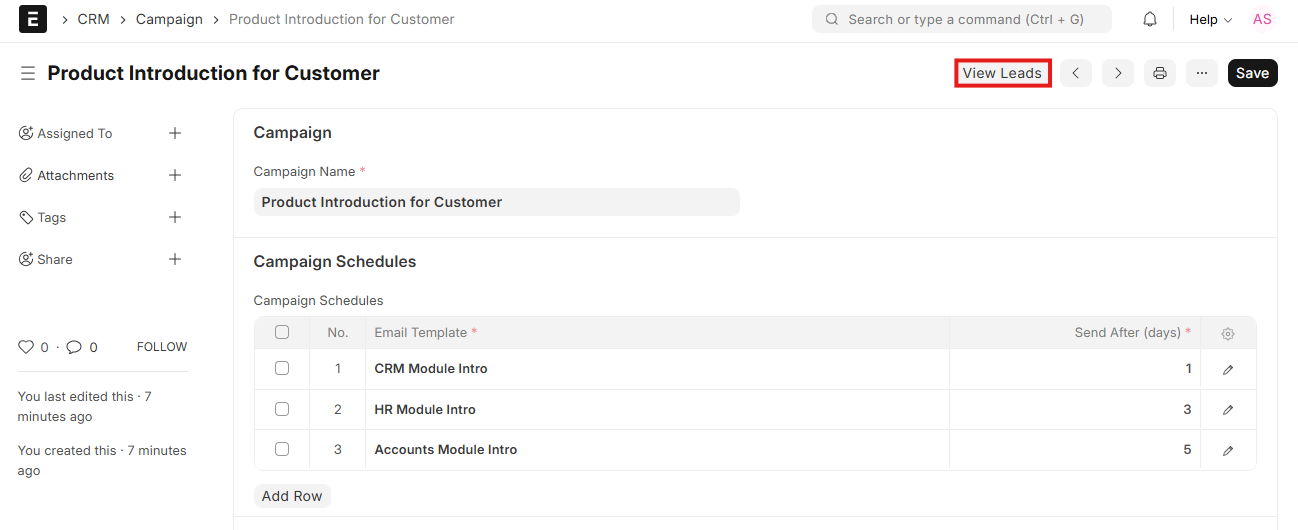
Task: Click the ERPNext home logo icon
Action: (33, 19)
